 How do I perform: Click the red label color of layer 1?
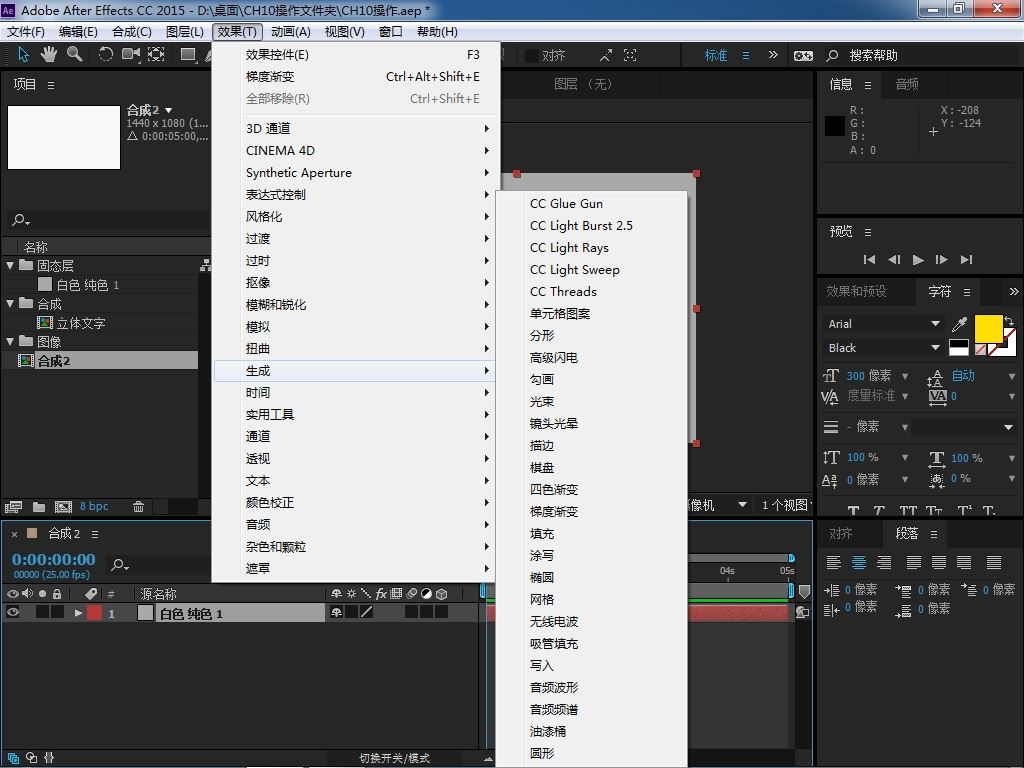[x=95, y=613]
